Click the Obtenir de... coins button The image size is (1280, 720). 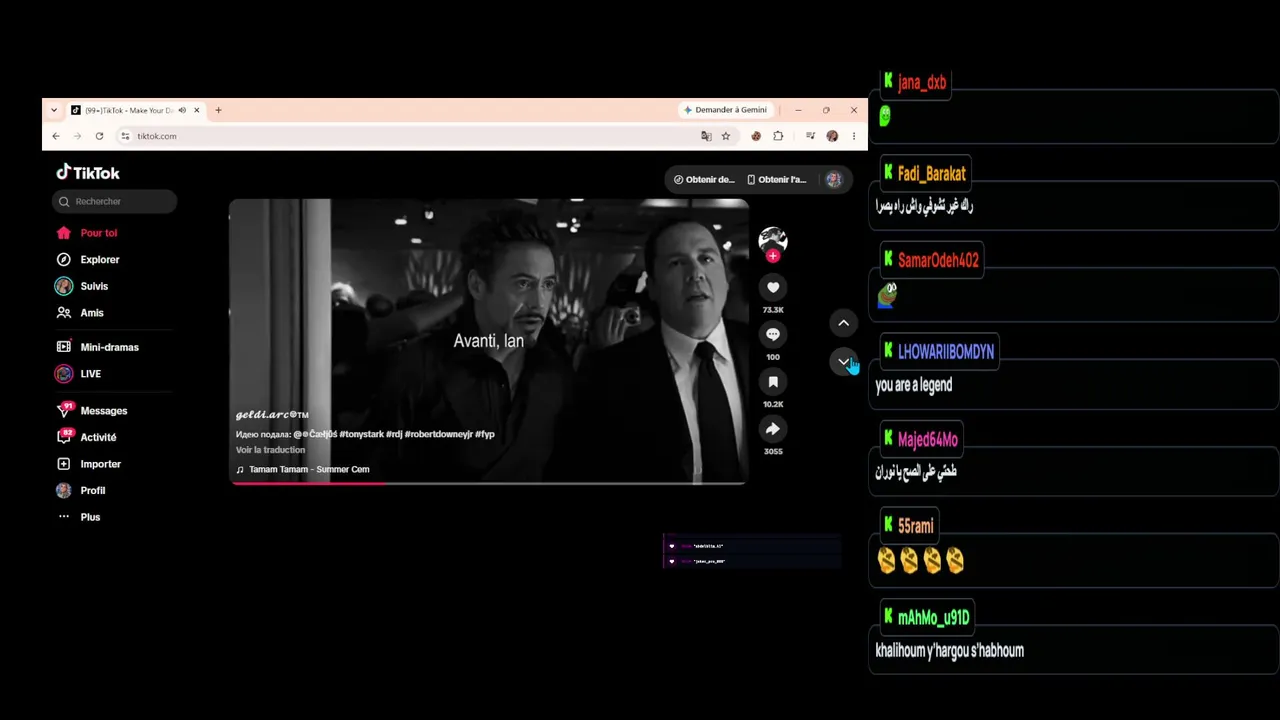tap(704, 180)
